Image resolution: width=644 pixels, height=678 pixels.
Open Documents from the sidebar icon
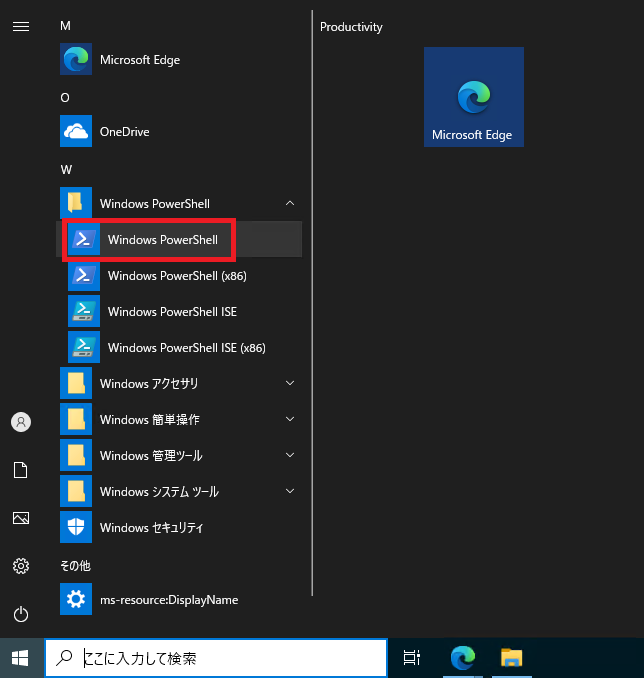click(x=21, y=470)
